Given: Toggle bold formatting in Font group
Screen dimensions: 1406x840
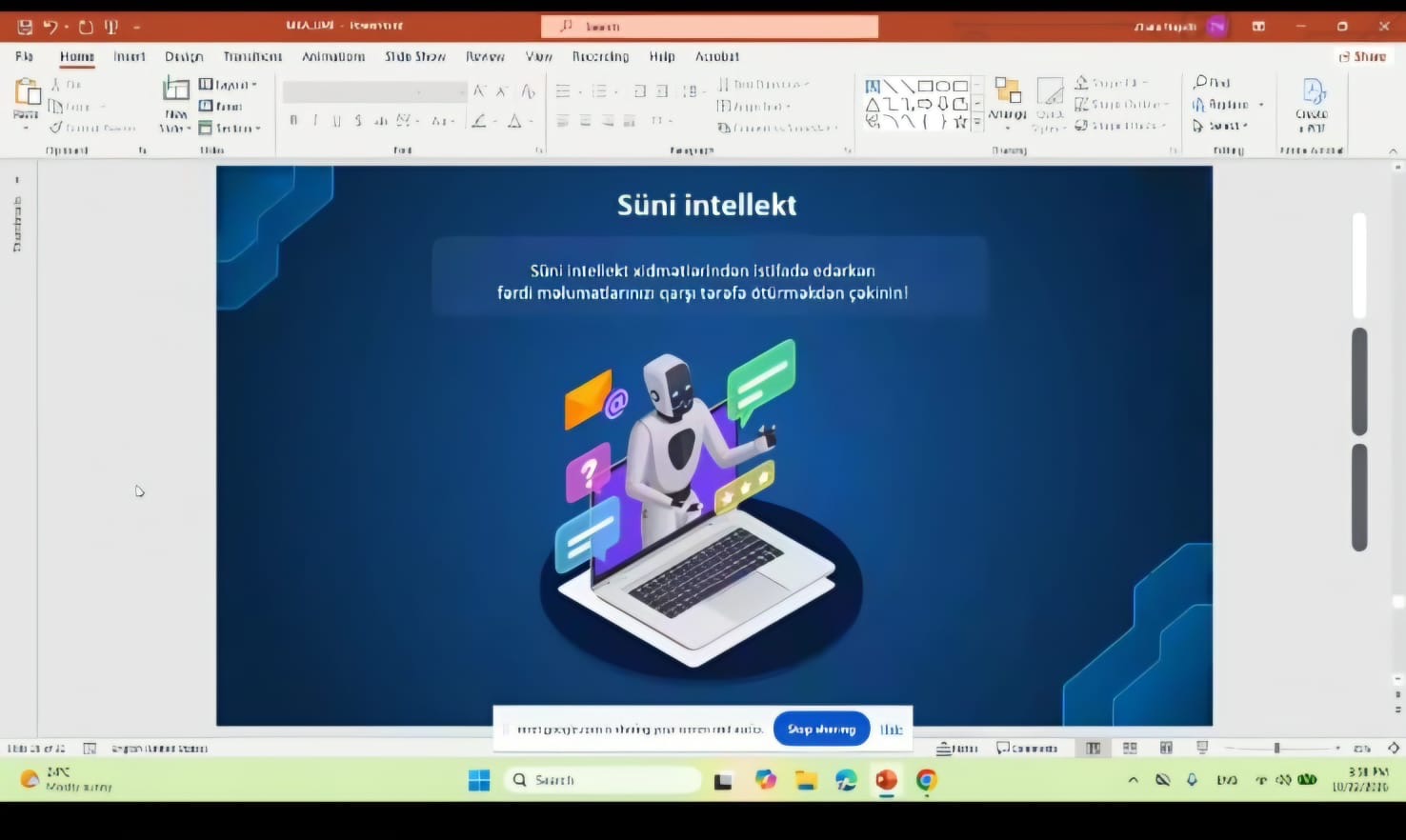Looking at the screenshot, I should [x=293, y=121].
